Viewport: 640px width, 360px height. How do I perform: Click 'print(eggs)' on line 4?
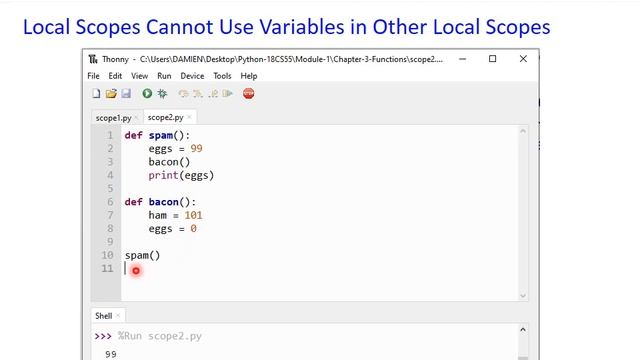(x=181, y=176)
